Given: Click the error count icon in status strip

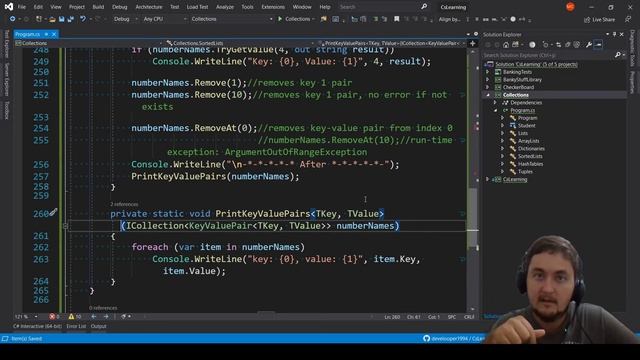Looking at the screenshot, I should click(x=52, y=316).
